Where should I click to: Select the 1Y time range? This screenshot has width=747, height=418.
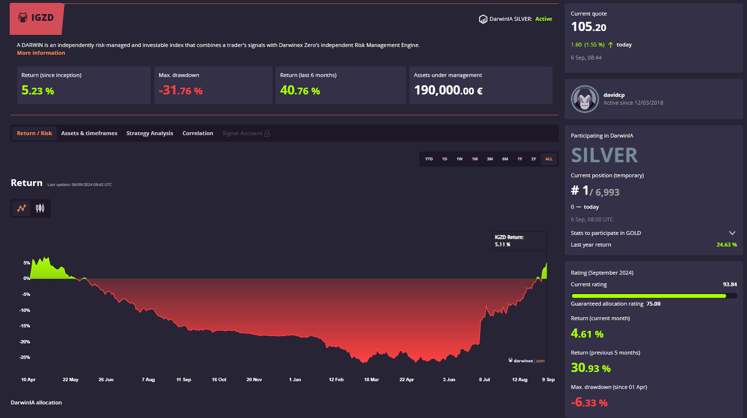pyautogui.click(x=520, y=159)
